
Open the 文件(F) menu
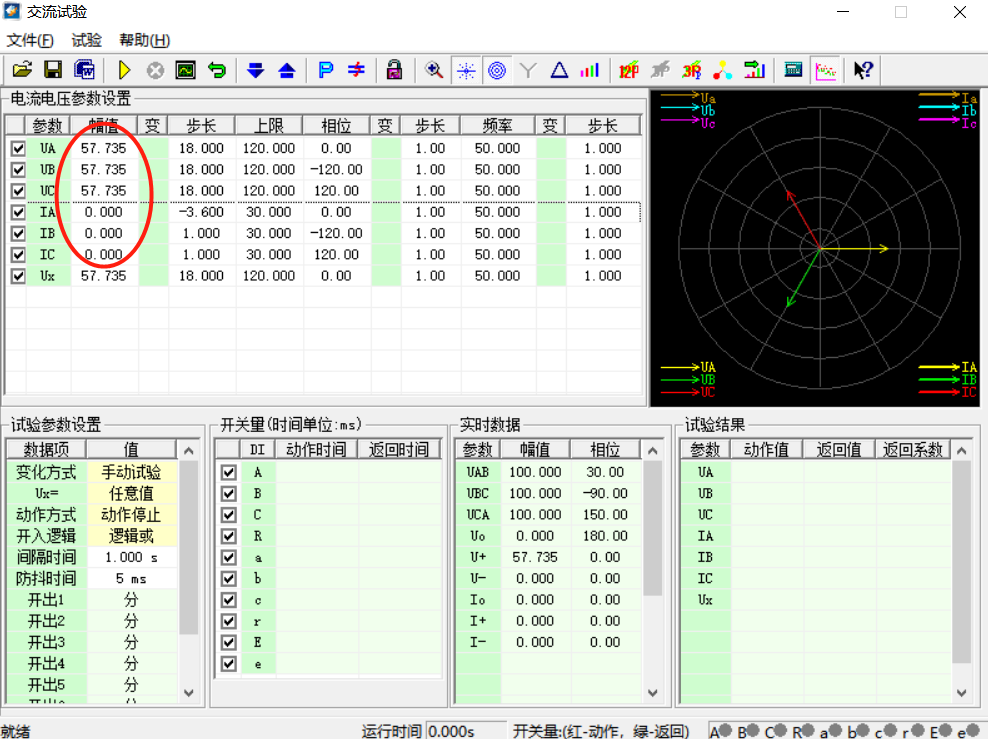coord(30,41)
